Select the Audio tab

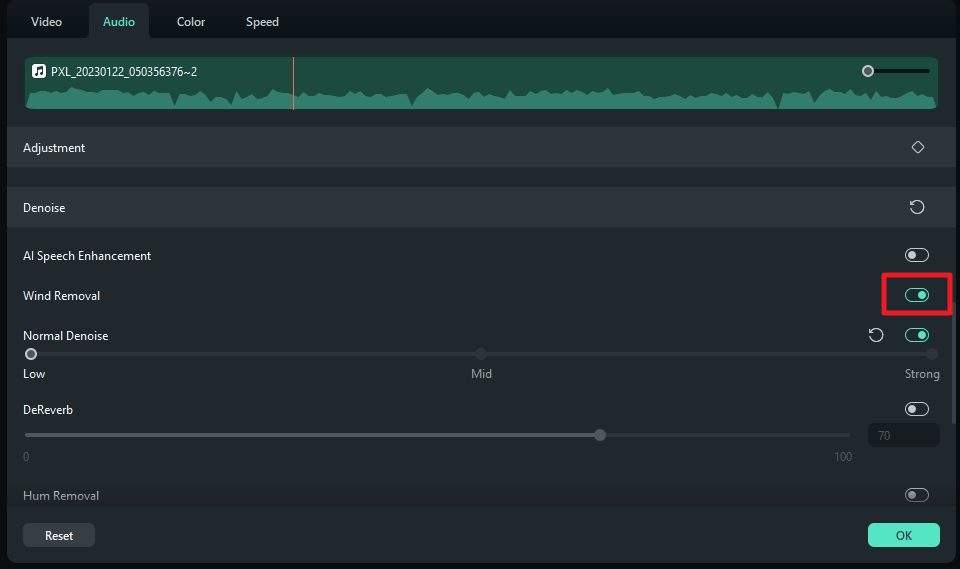(119, 21)
